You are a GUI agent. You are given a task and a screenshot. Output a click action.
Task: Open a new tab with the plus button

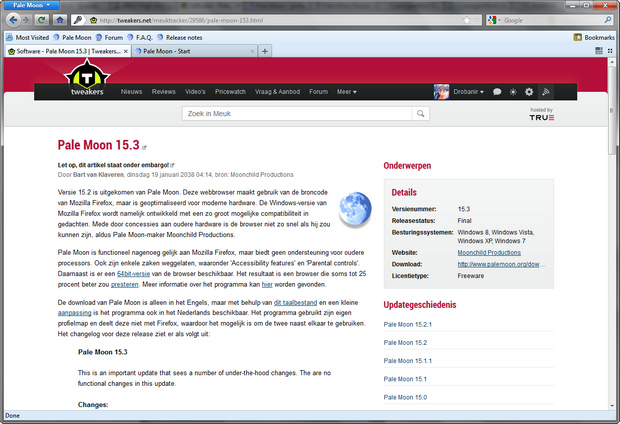coord(265,51)
